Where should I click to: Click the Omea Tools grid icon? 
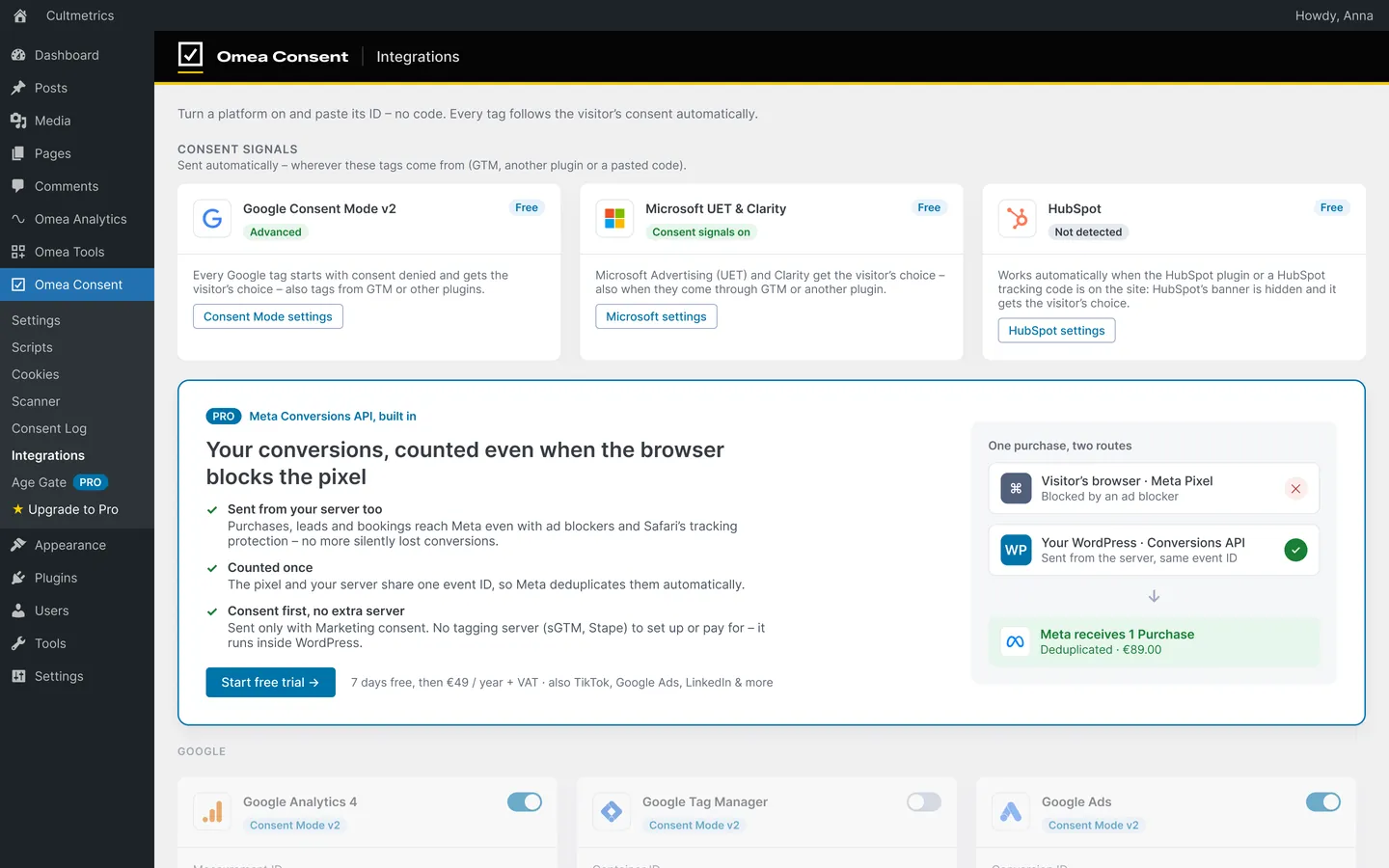(18, 252)
